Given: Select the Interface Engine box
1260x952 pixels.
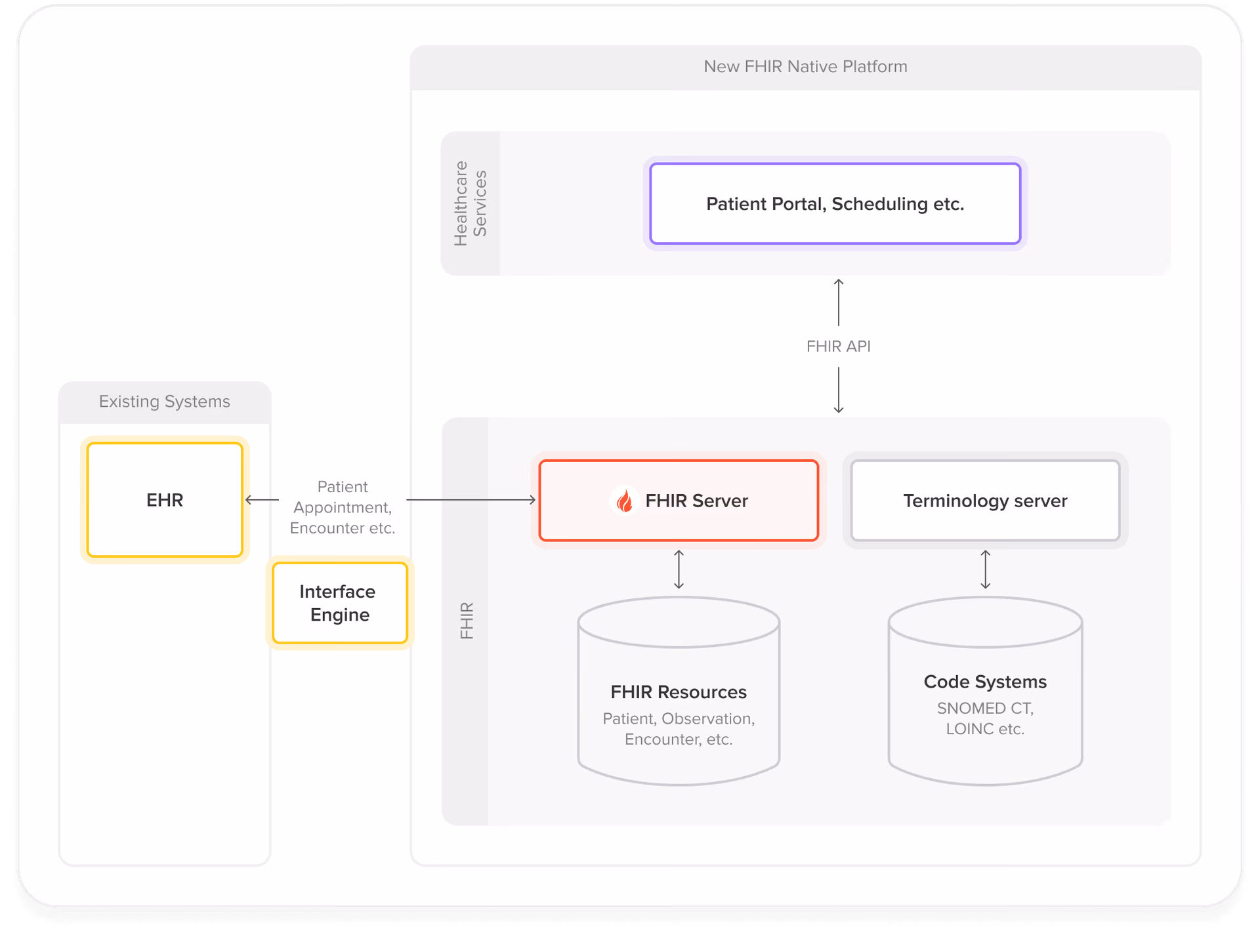Looking at the screenshot, I should coord(339,603).
